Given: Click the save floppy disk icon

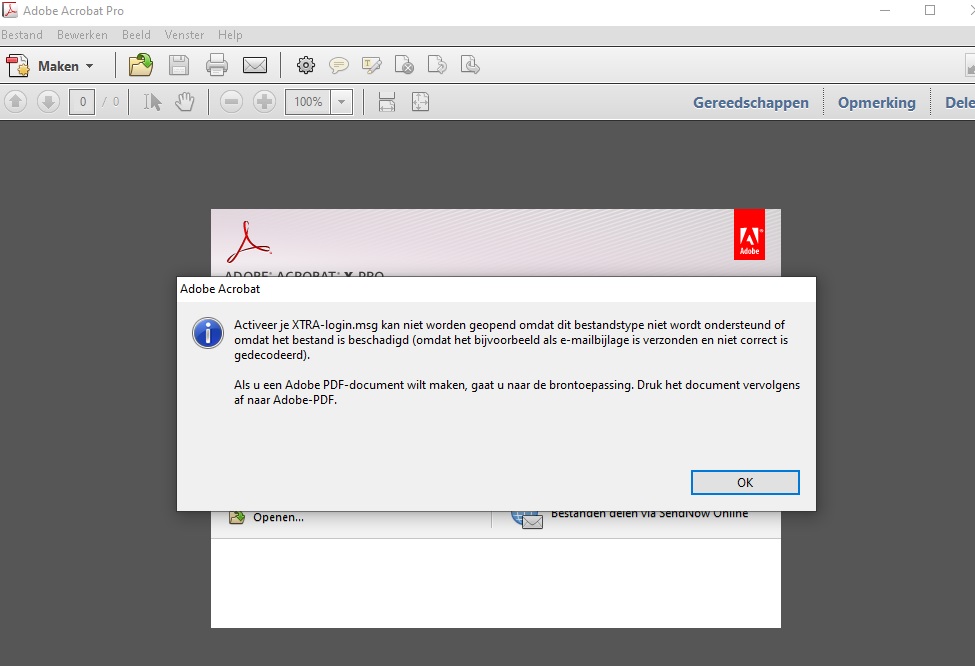Looking at the screenshot, I should point(179,66).
